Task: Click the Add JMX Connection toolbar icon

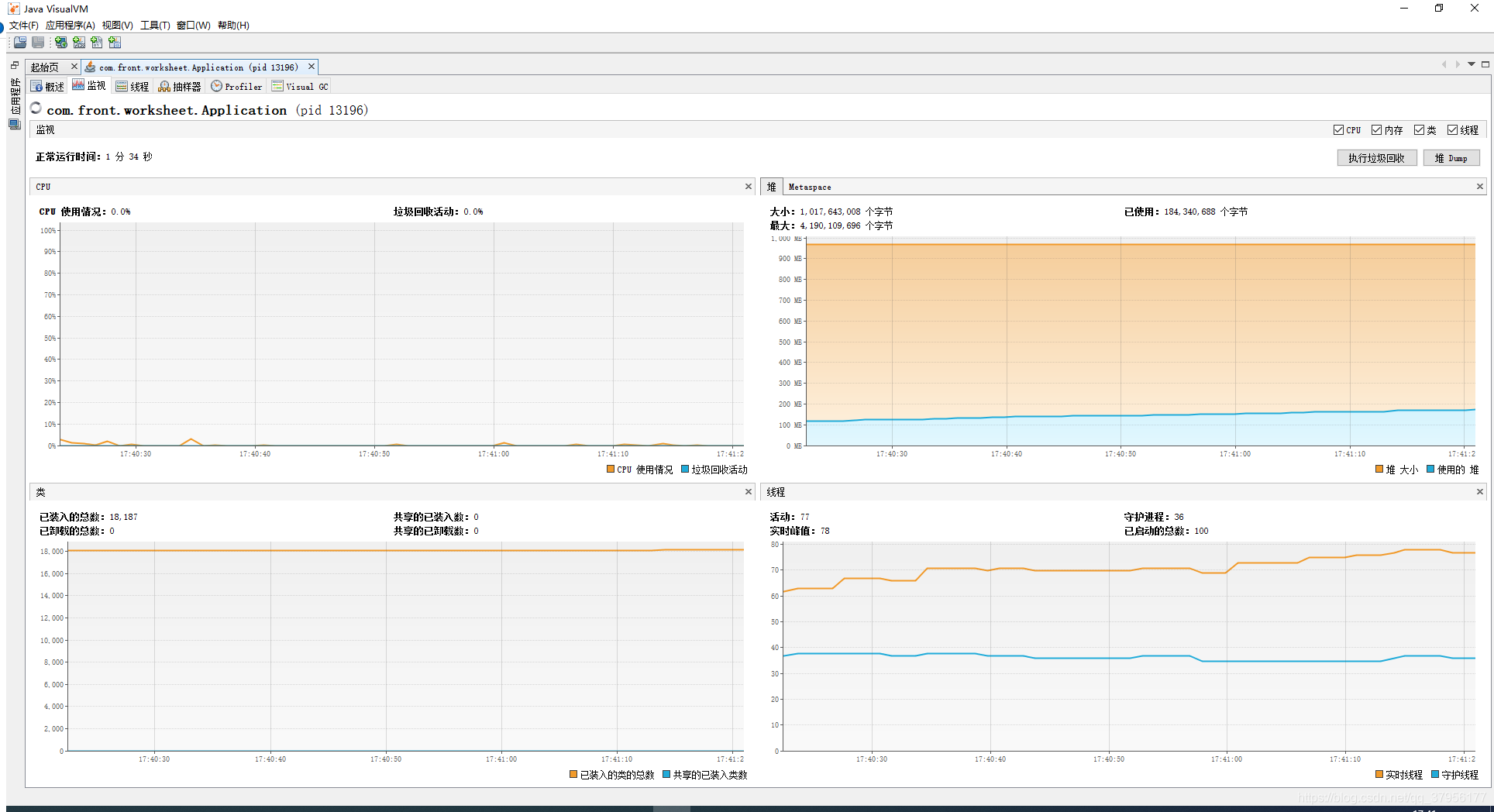Action: coord(79,43)
